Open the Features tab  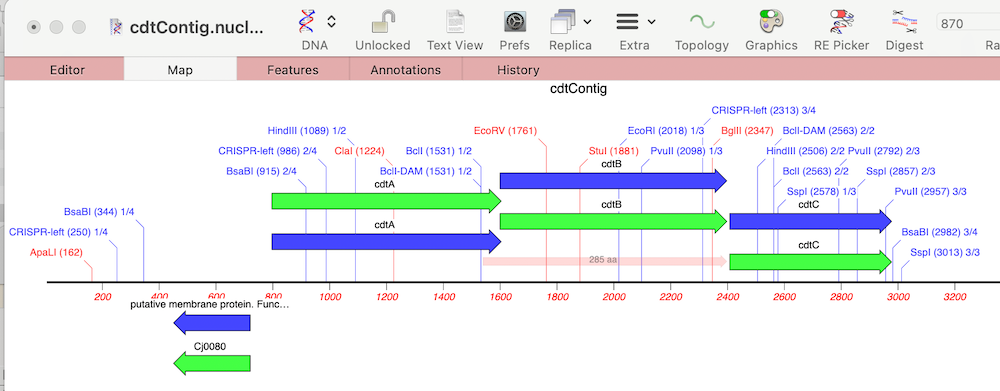(x=293, y=70)
